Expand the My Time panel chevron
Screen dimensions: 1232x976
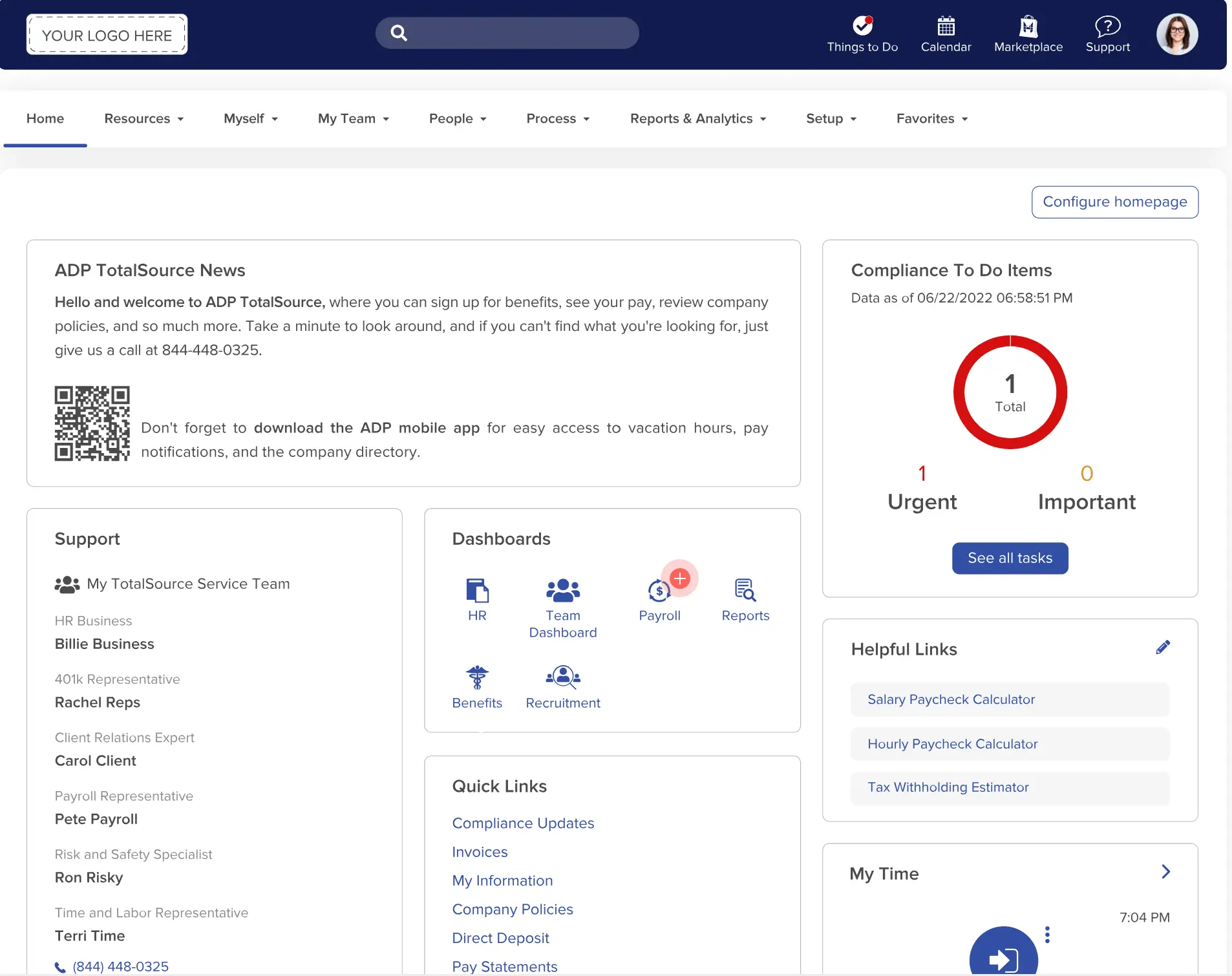click(1167, 873)
